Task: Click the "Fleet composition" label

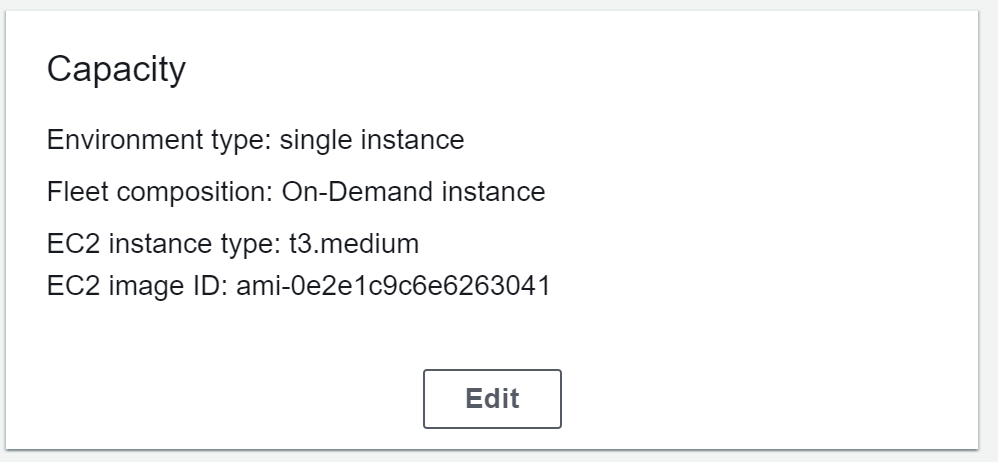Action: 160,192
